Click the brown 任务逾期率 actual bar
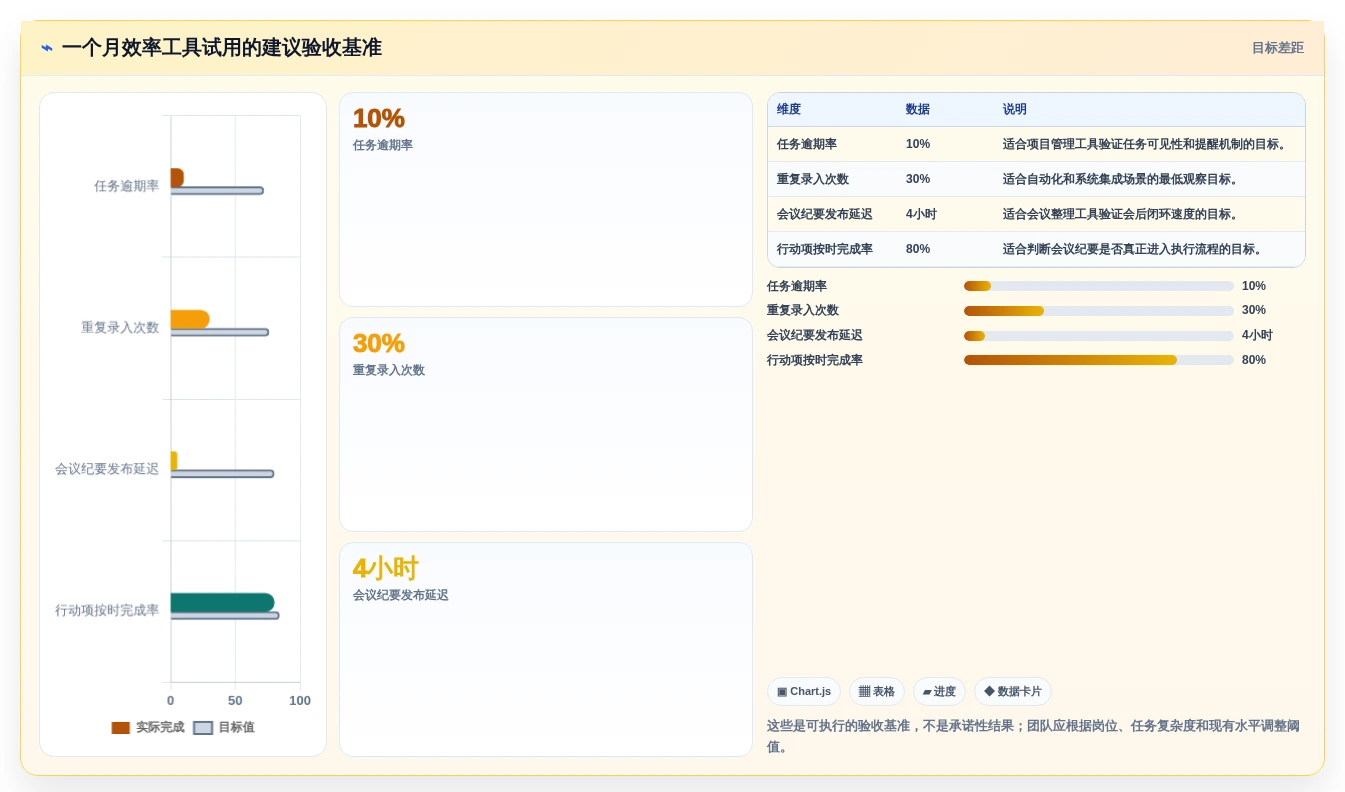Image resolution: width=1345 pixels, height=792 pixels. (x=177, y=178)
